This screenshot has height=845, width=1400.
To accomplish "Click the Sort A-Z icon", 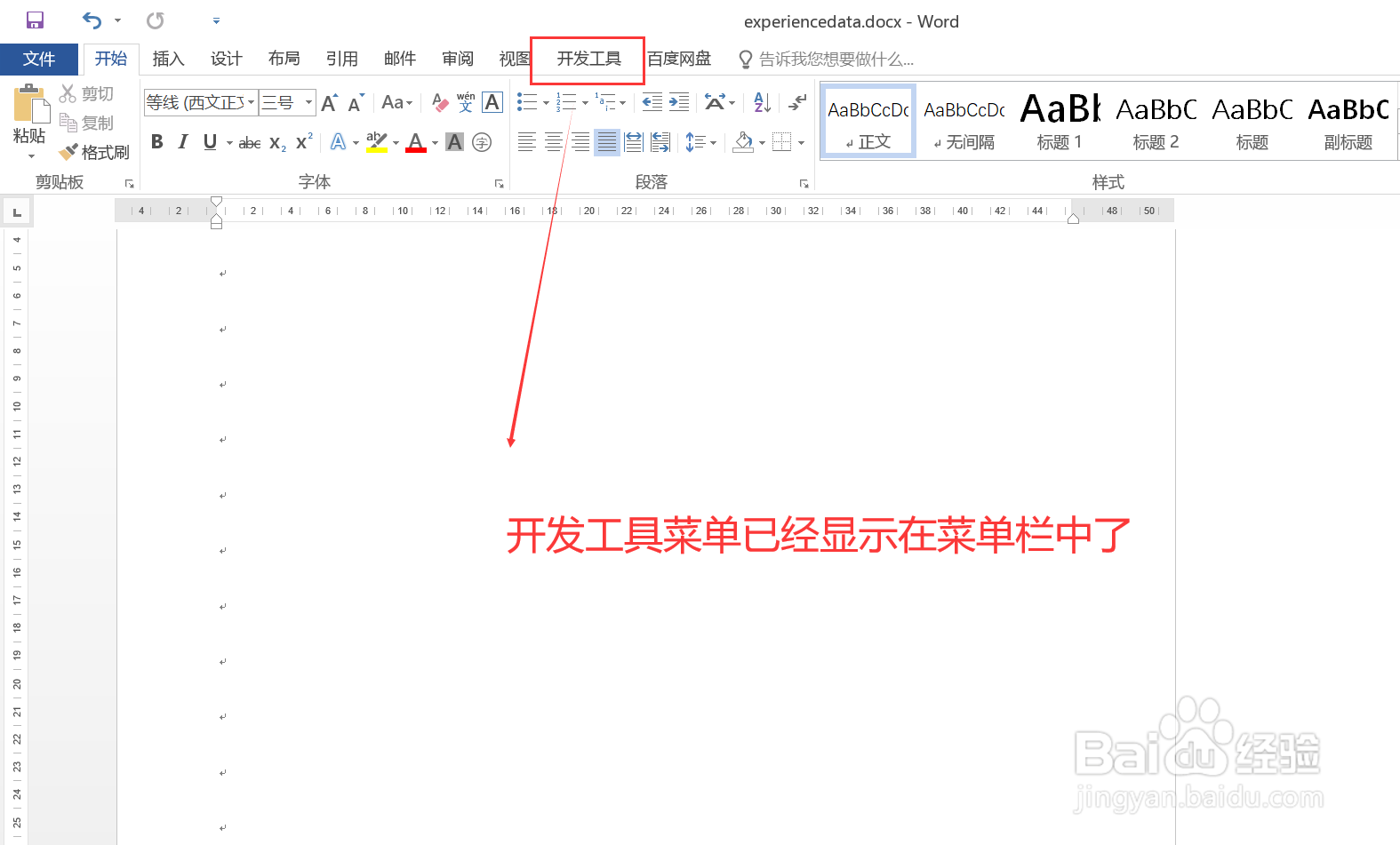I will tap(762, 102).
